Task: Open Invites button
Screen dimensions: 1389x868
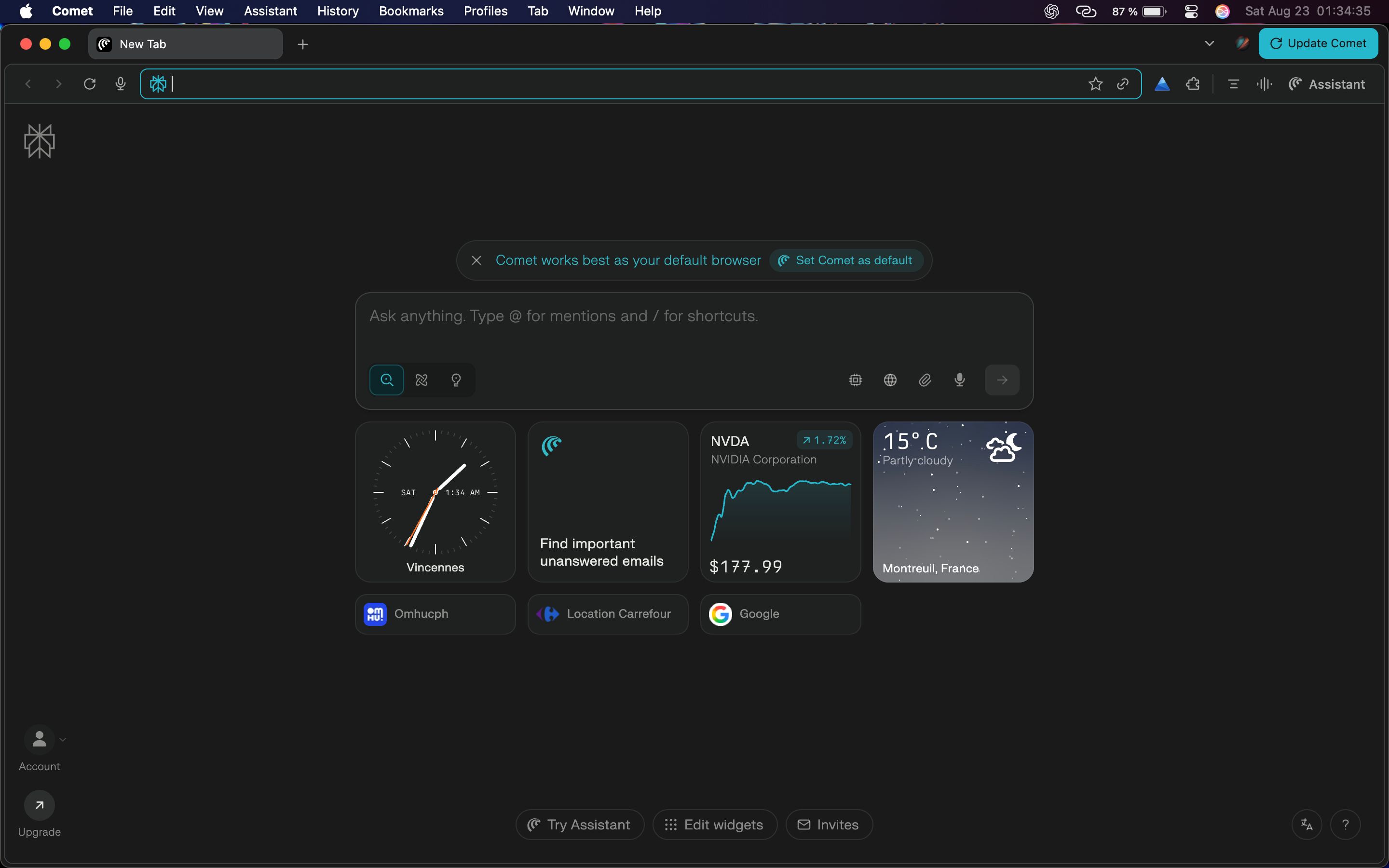Action: (829, 825)
